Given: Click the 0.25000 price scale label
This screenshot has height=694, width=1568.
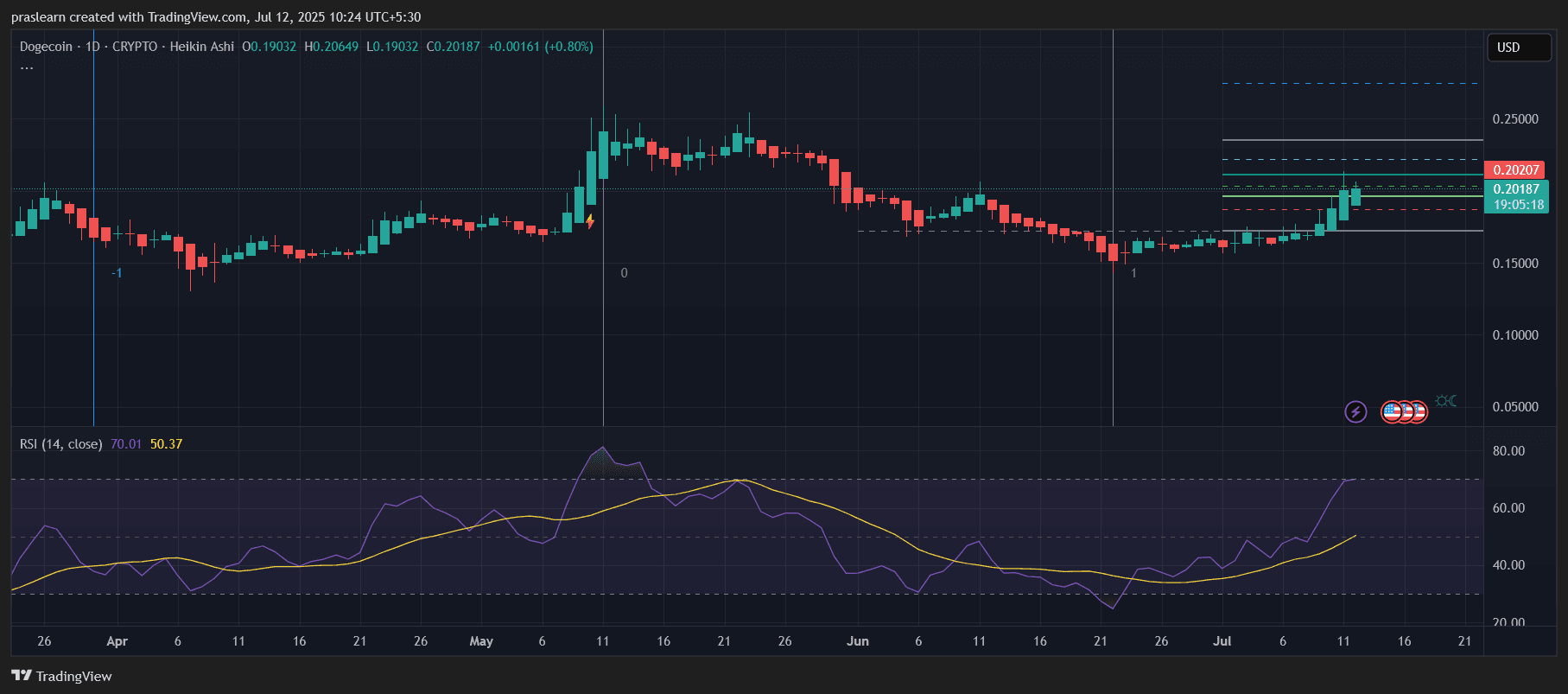Looking at the screenshot, I should [1515, 119].
